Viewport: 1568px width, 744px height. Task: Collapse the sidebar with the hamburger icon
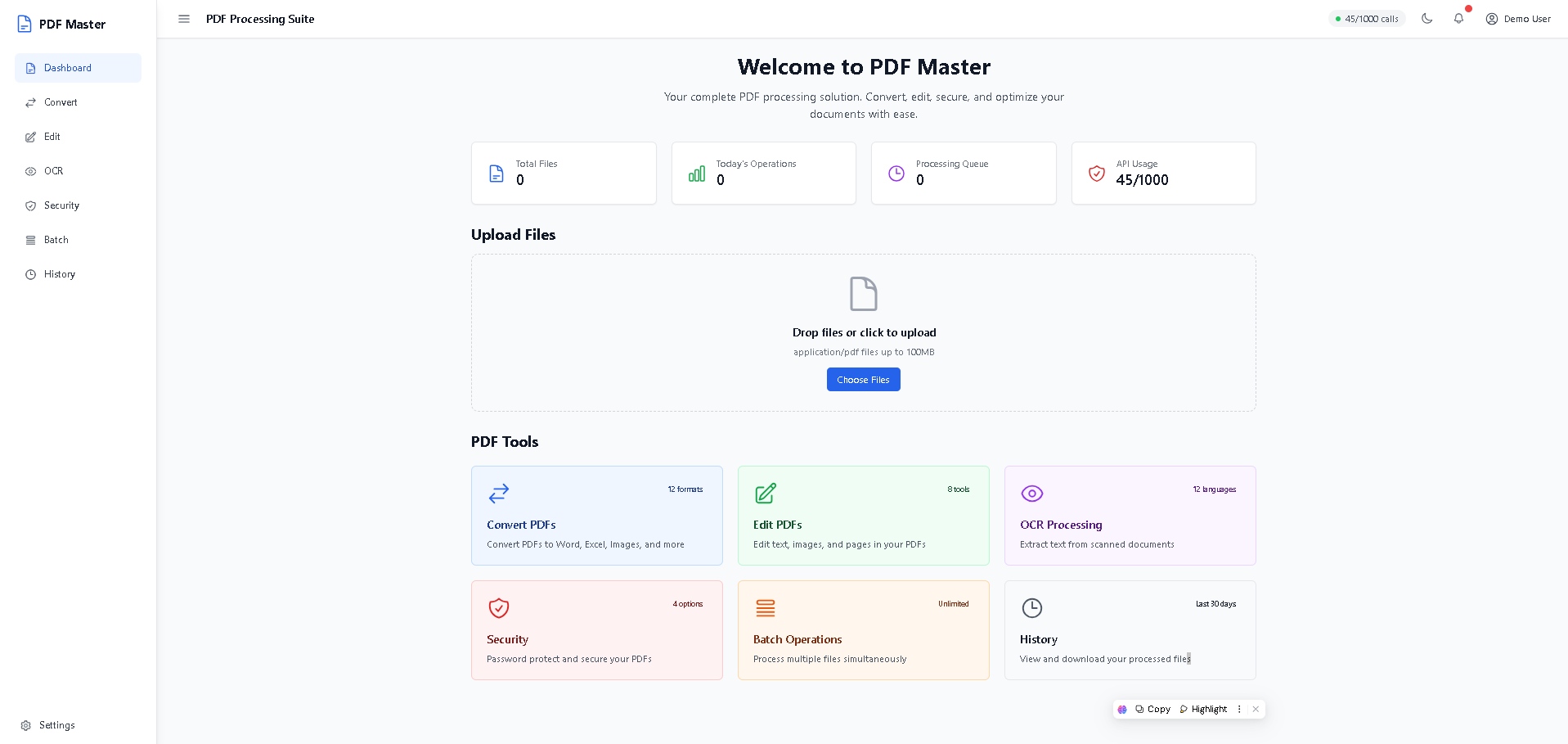(184, 19)
